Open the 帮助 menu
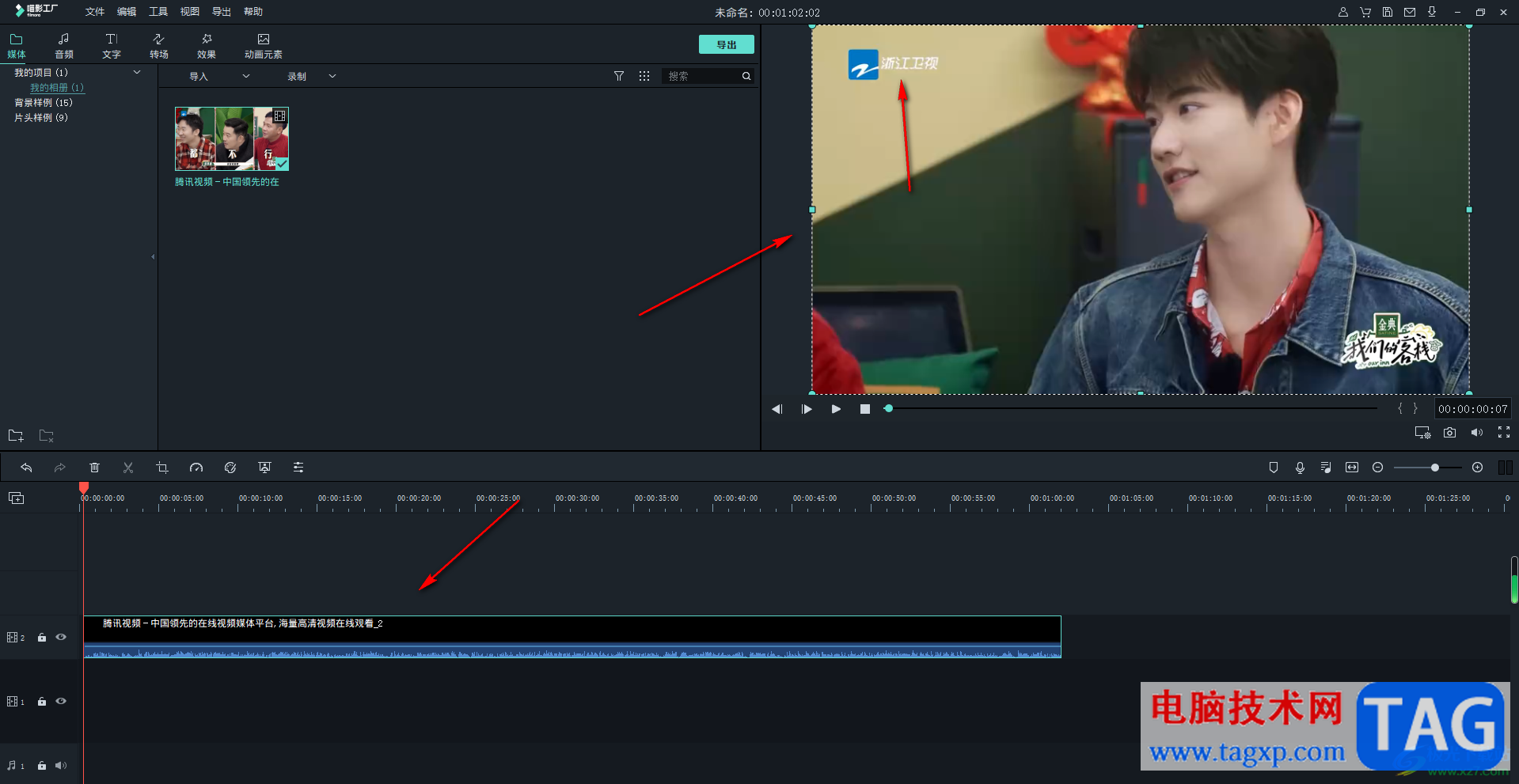This screenshot has height=784, width=1519. click(x=253, y=12)
